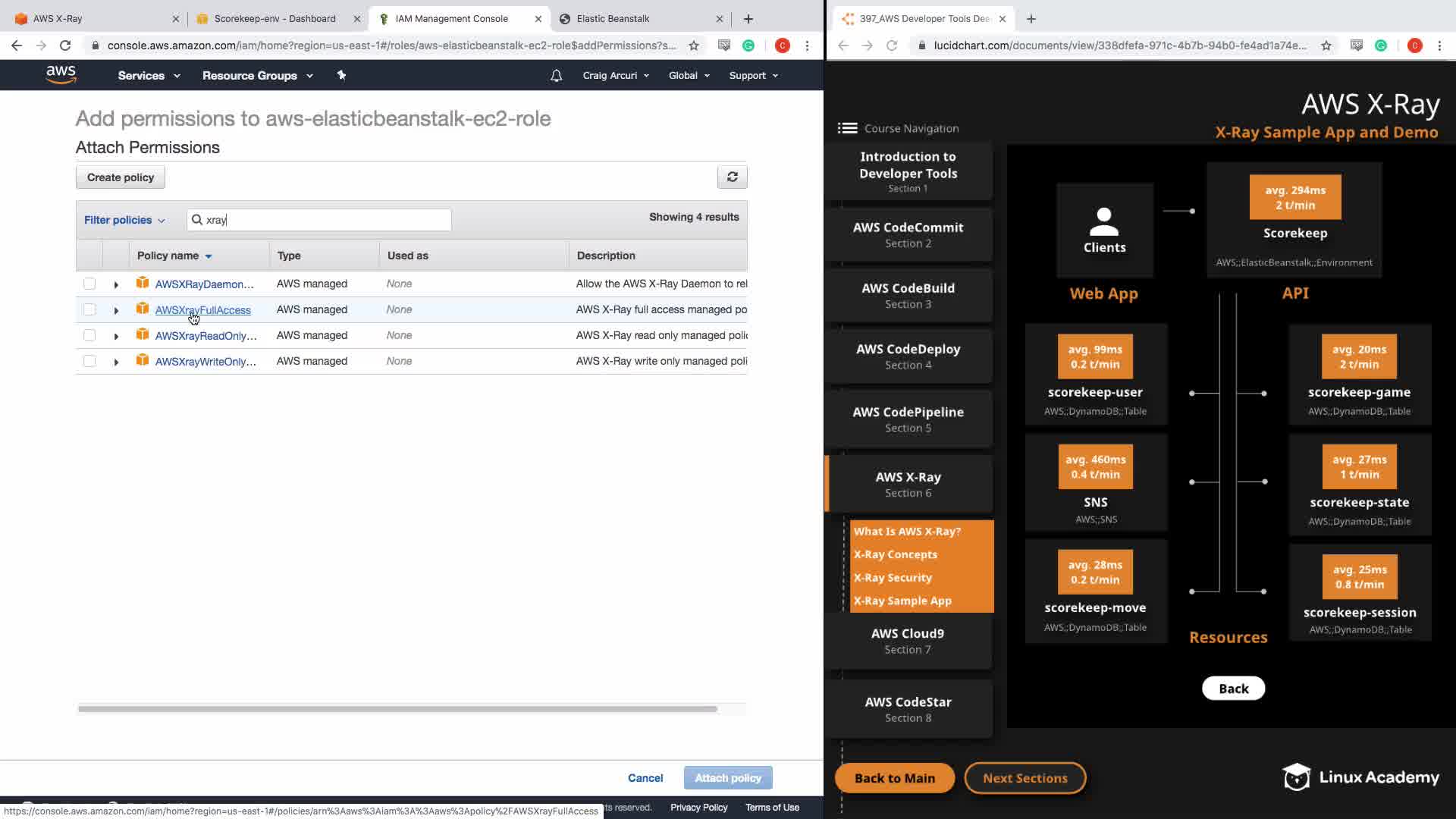Click the Cancel link
The image size is (1456, 819).
pyautogui.click(x=645, y=778)
